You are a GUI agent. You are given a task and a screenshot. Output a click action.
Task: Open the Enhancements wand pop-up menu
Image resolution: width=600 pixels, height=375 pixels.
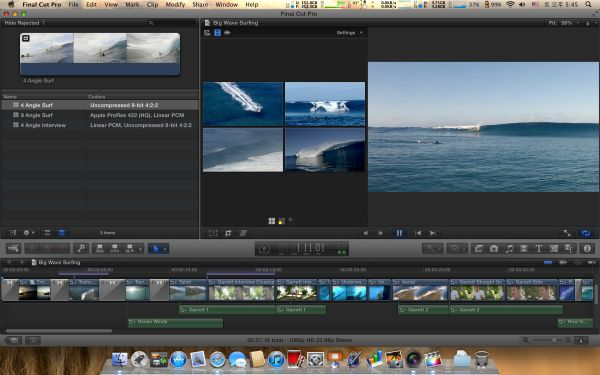pyautogui.click(x=432, y=249)
